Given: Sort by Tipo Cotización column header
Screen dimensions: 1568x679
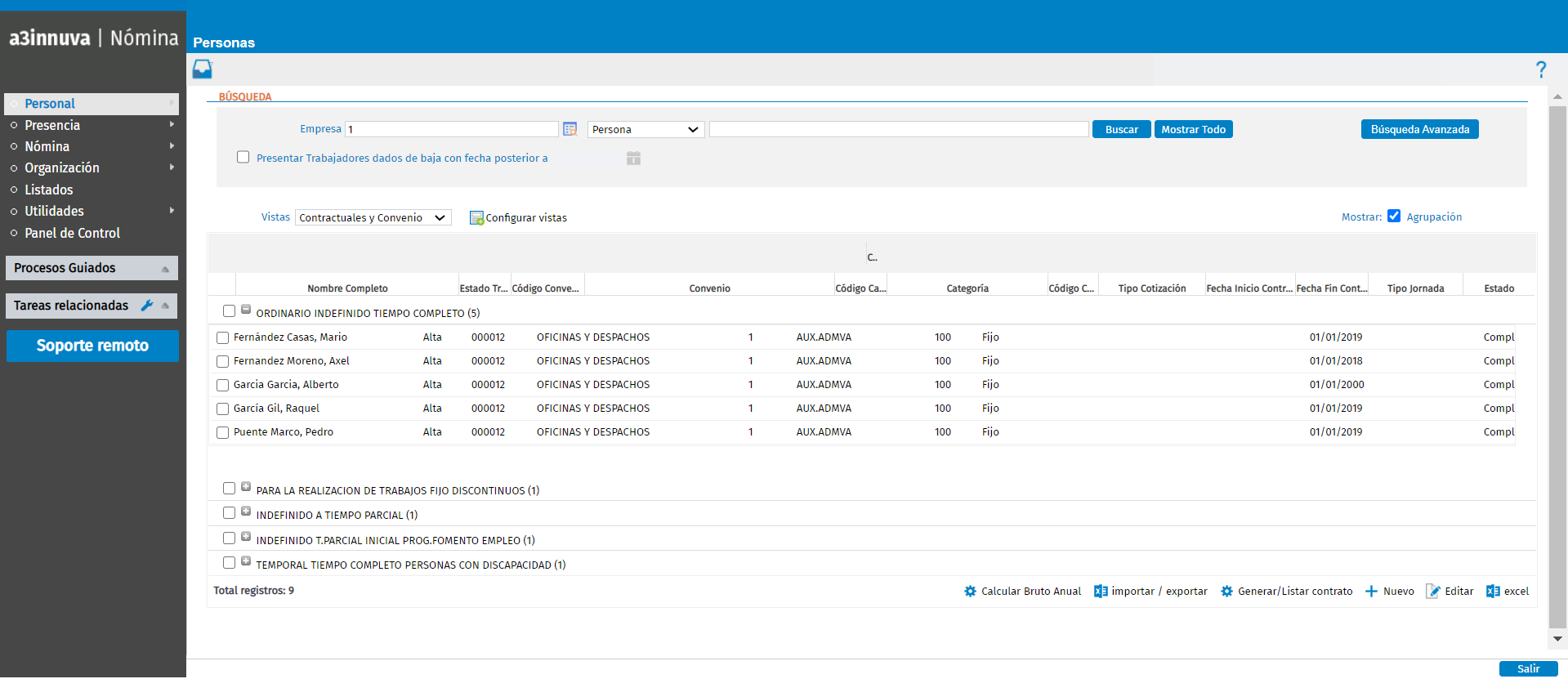Looking at the screenshot, I should [x=1151, y=288].
